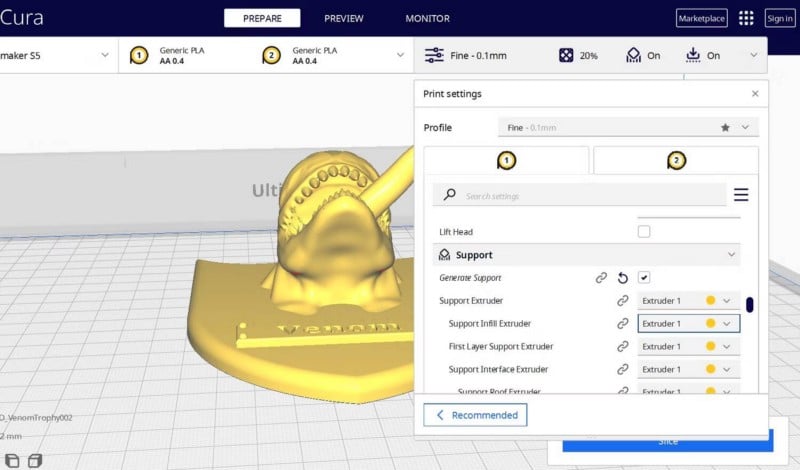
Task: Collapse the Support settings section
Action: coord(731,255)
